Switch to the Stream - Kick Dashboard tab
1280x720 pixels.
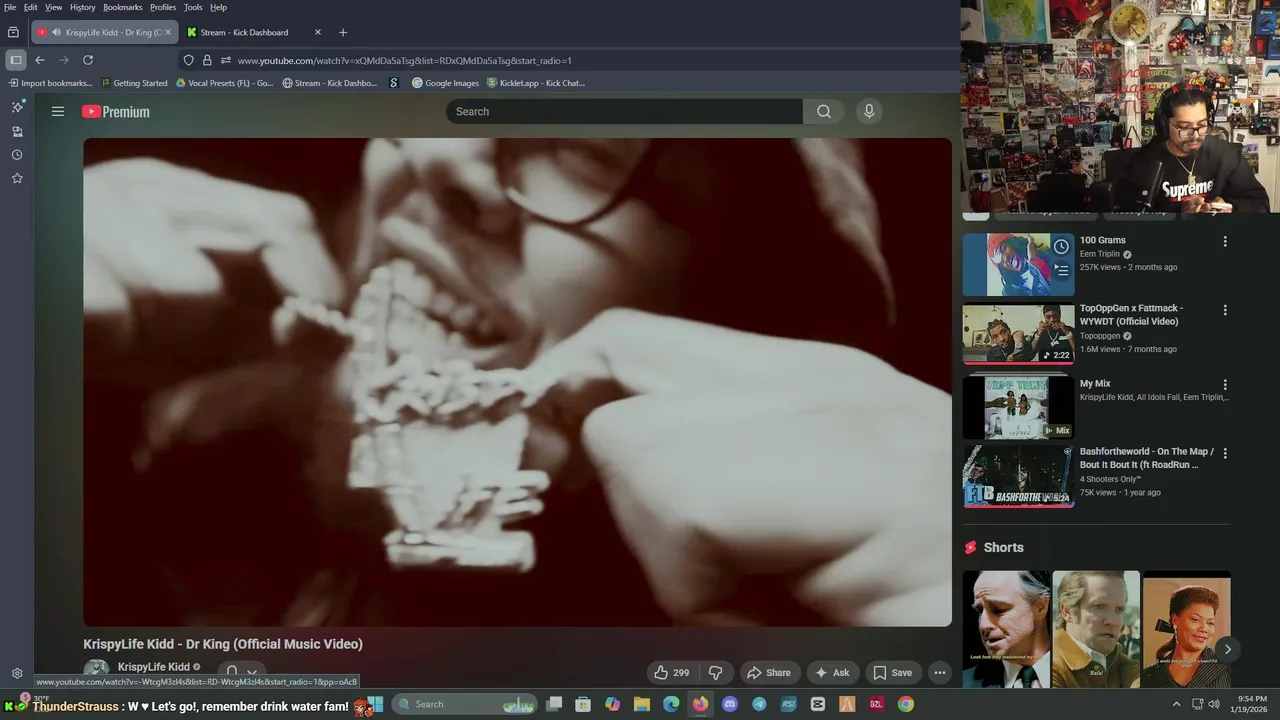click(x=244, y=32)
